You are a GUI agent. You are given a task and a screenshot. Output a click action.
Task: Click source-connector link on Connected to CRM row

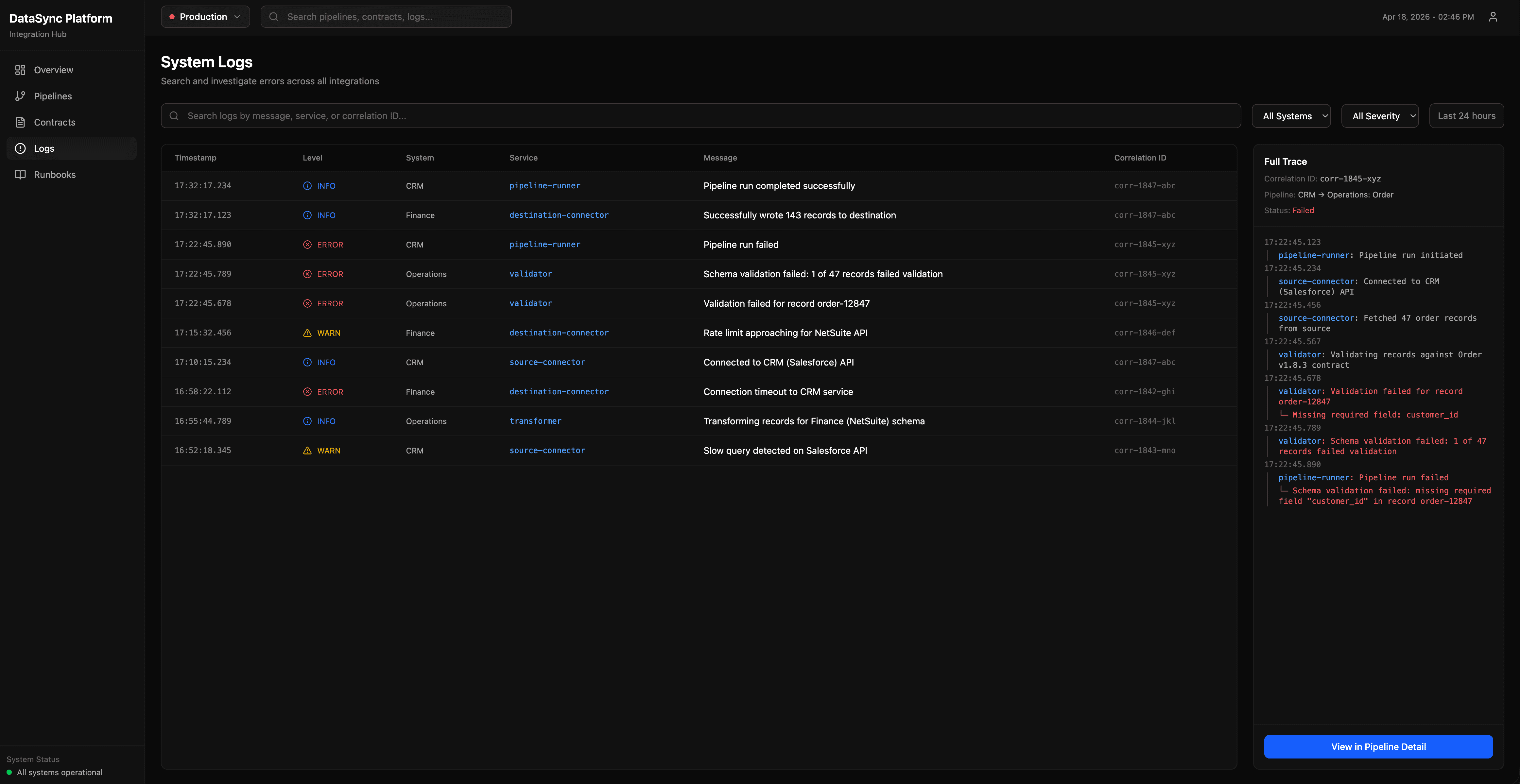(x=547, y=362)
